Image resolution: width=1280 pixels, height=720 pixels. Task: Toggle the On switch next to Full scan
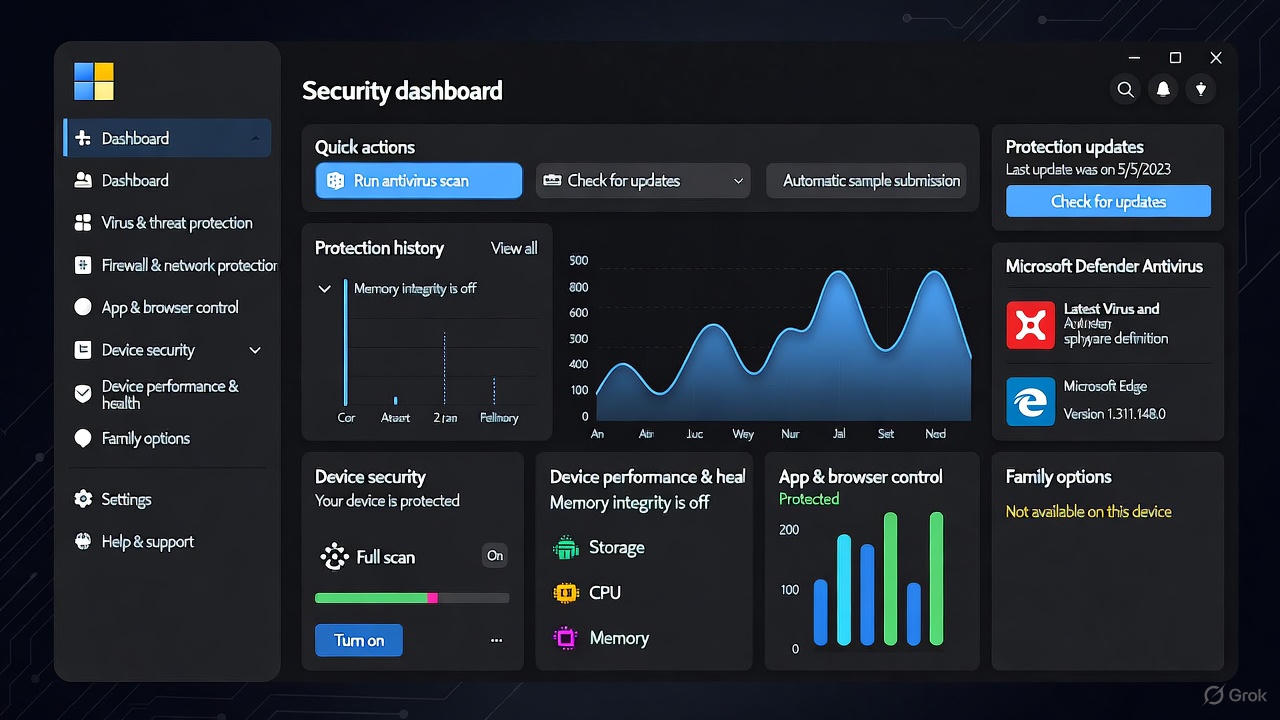(495, 555)
